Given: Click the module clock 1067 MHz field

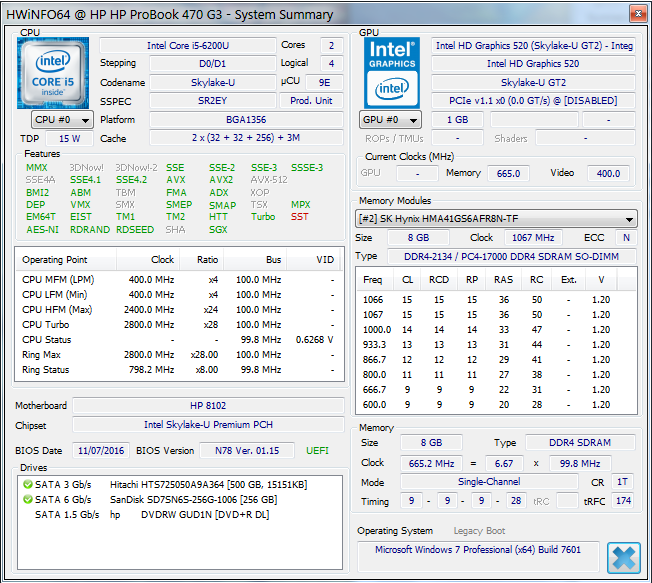Looking at the screenshot, I should [533, 237].
